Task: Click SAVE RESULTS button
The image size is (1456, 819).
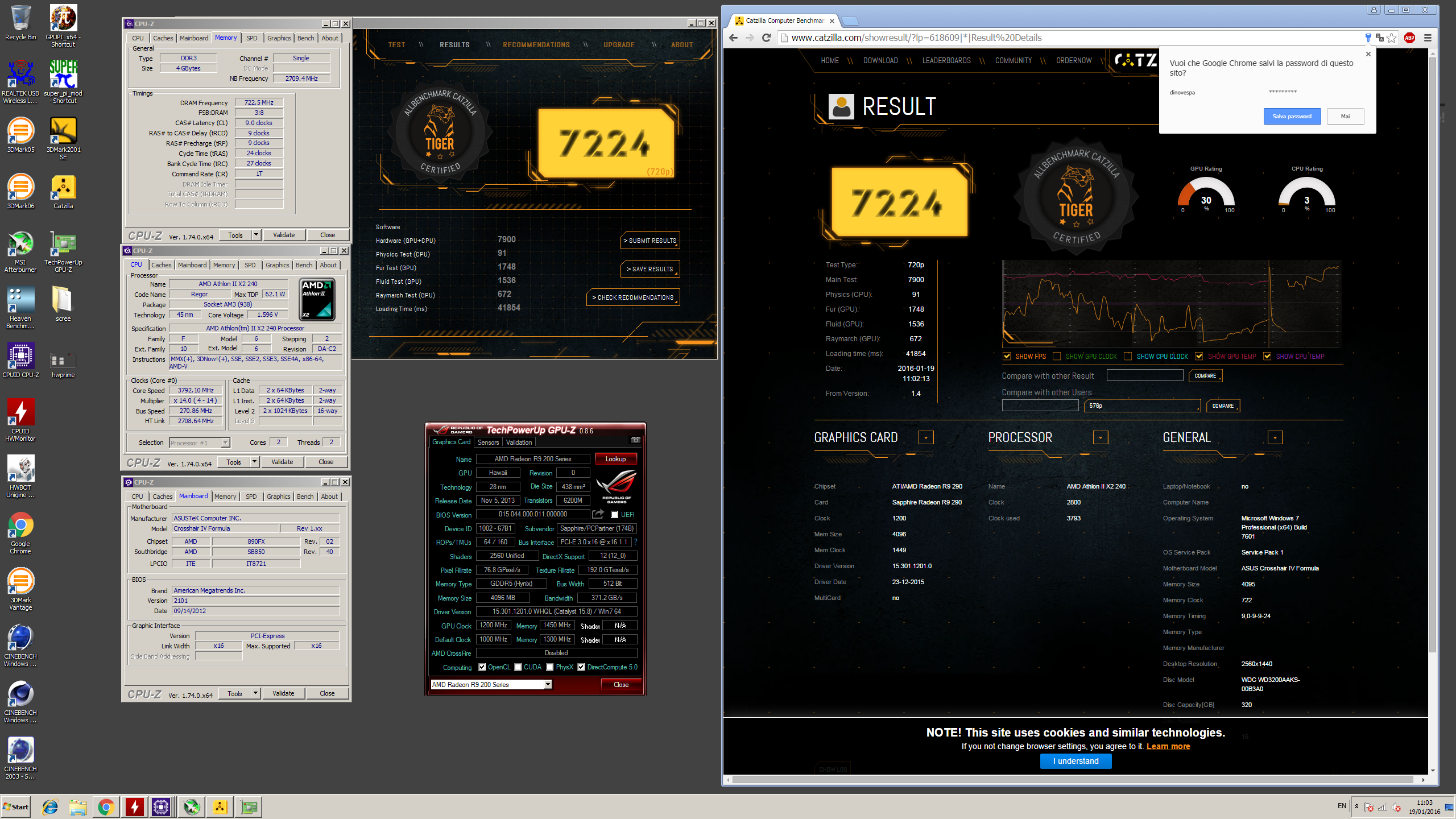Action: [650, 269]
